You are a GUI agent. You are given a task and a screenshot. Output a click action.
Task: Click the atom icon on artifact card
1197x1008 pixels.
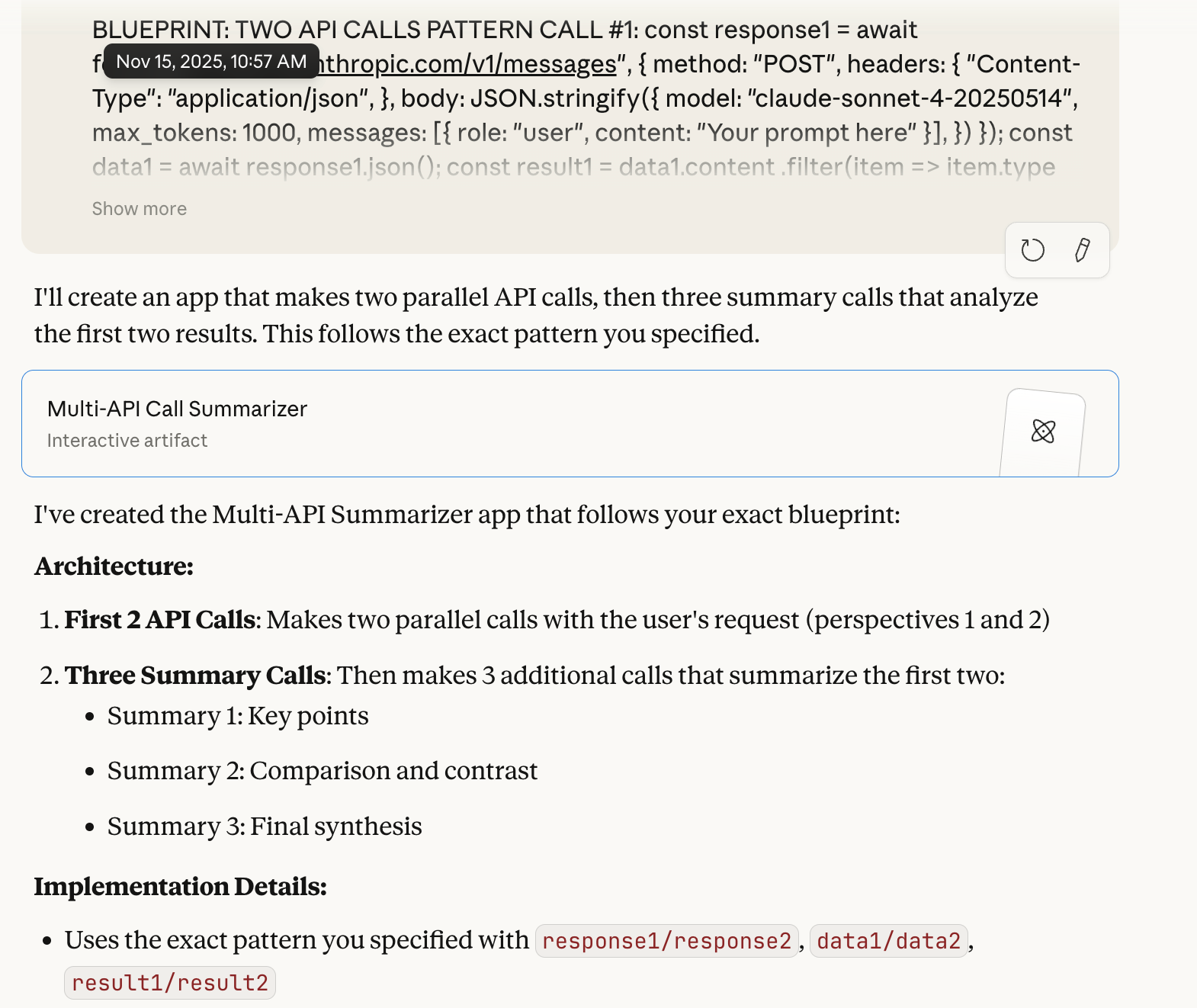click(x=1043, y=432)
